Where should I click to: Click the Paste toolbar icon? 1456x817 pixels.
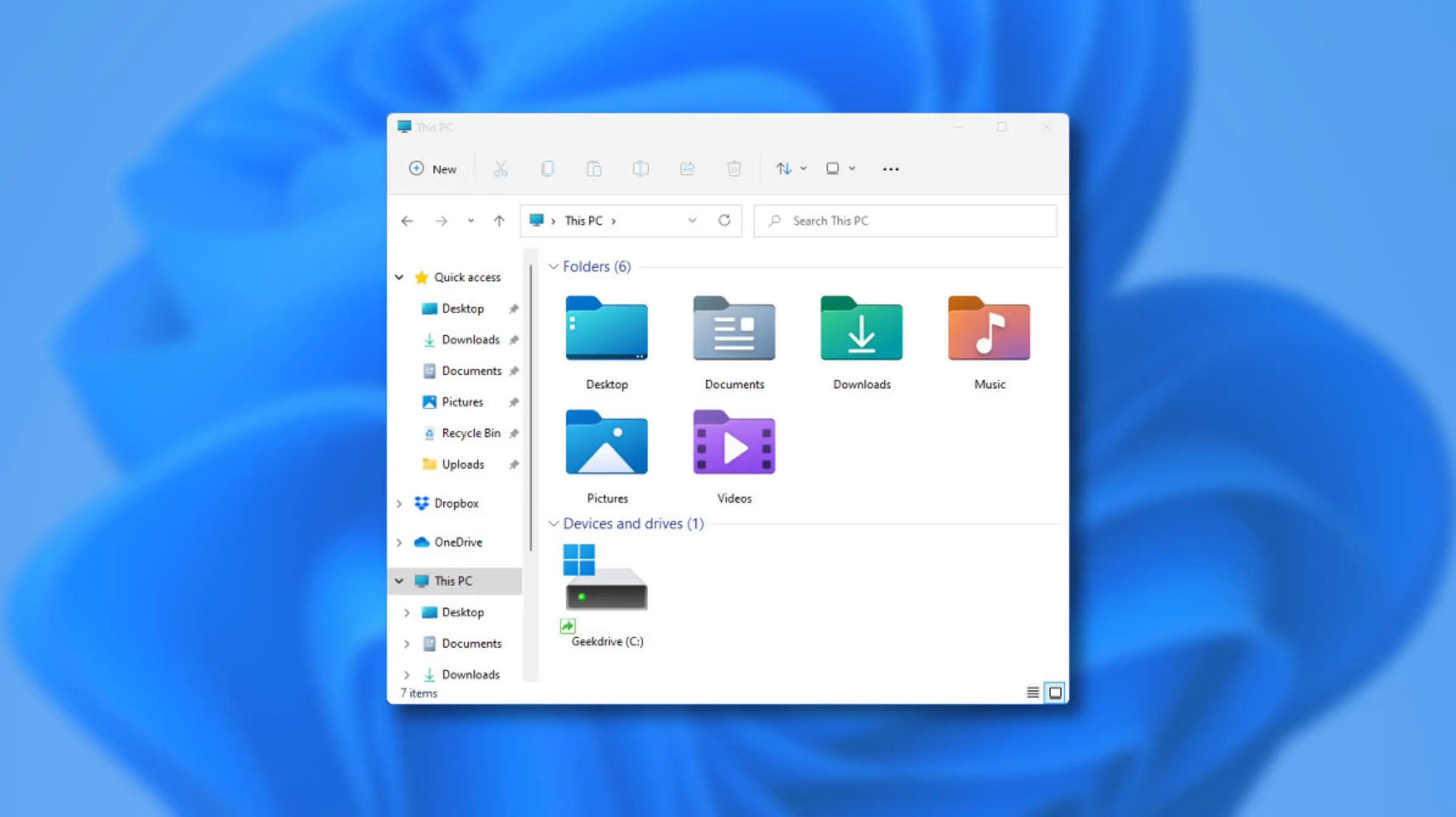click(x=594, y=168)
